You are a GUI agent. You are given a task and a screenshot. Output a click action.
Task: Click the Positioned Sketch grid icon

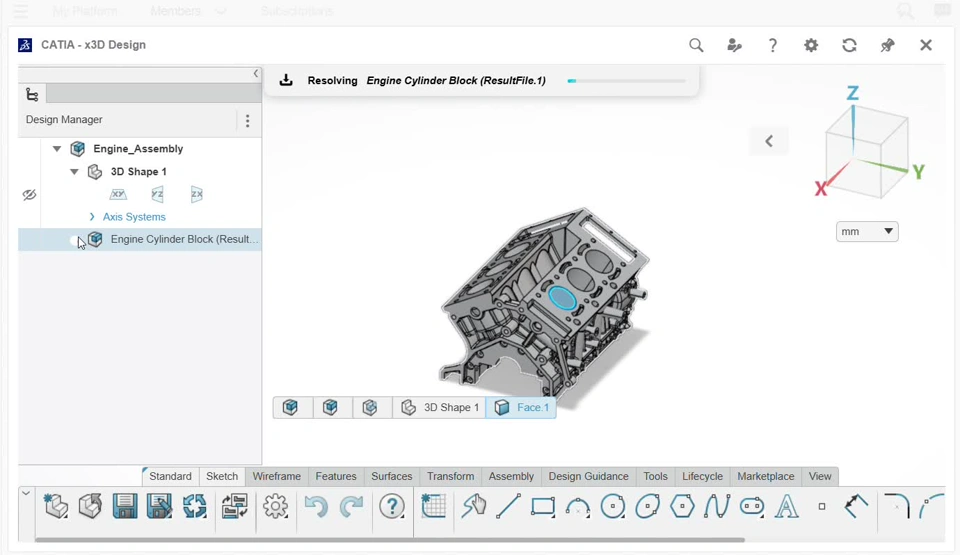click(x=433, y=507)
